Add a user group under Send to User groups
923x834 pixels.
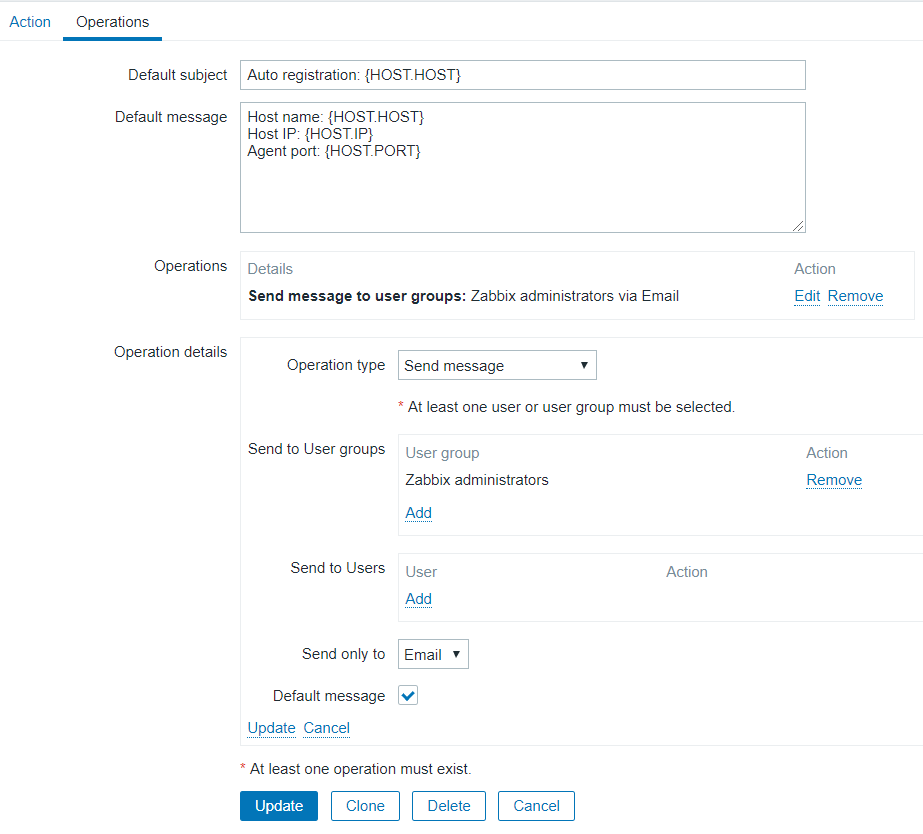point(418,513)
